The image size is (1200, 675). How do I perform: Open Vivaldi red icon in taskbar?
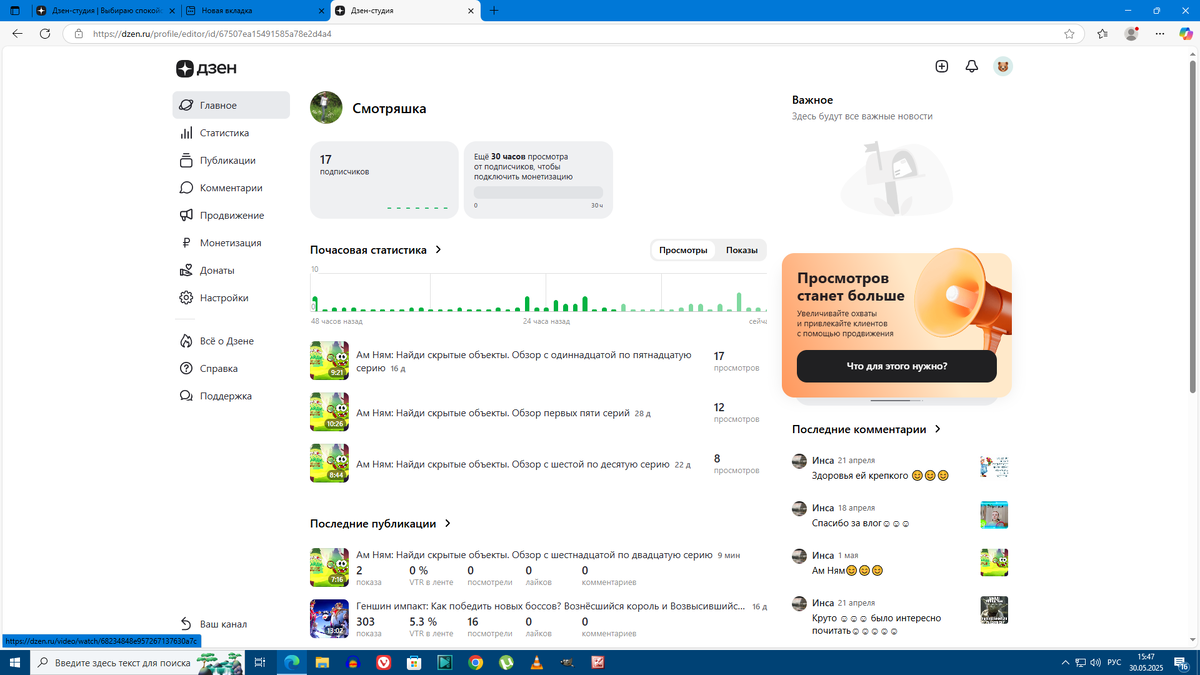point(384,662)
